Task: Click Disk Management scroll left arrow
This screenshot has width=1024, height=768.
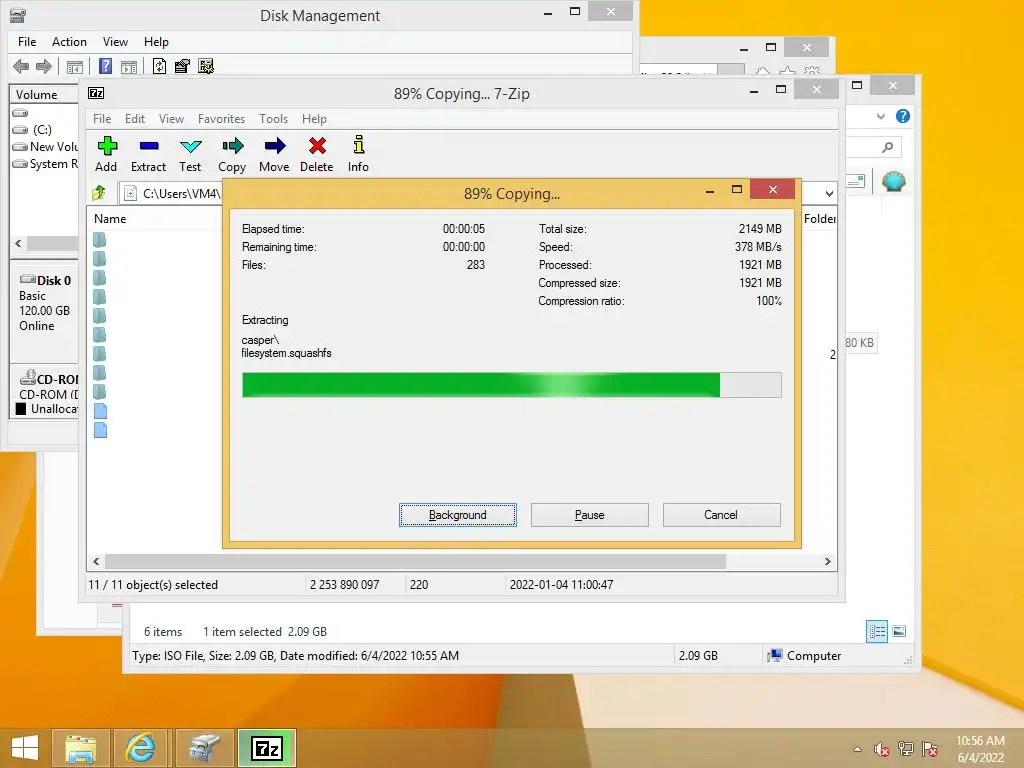Action: [18, 243]
